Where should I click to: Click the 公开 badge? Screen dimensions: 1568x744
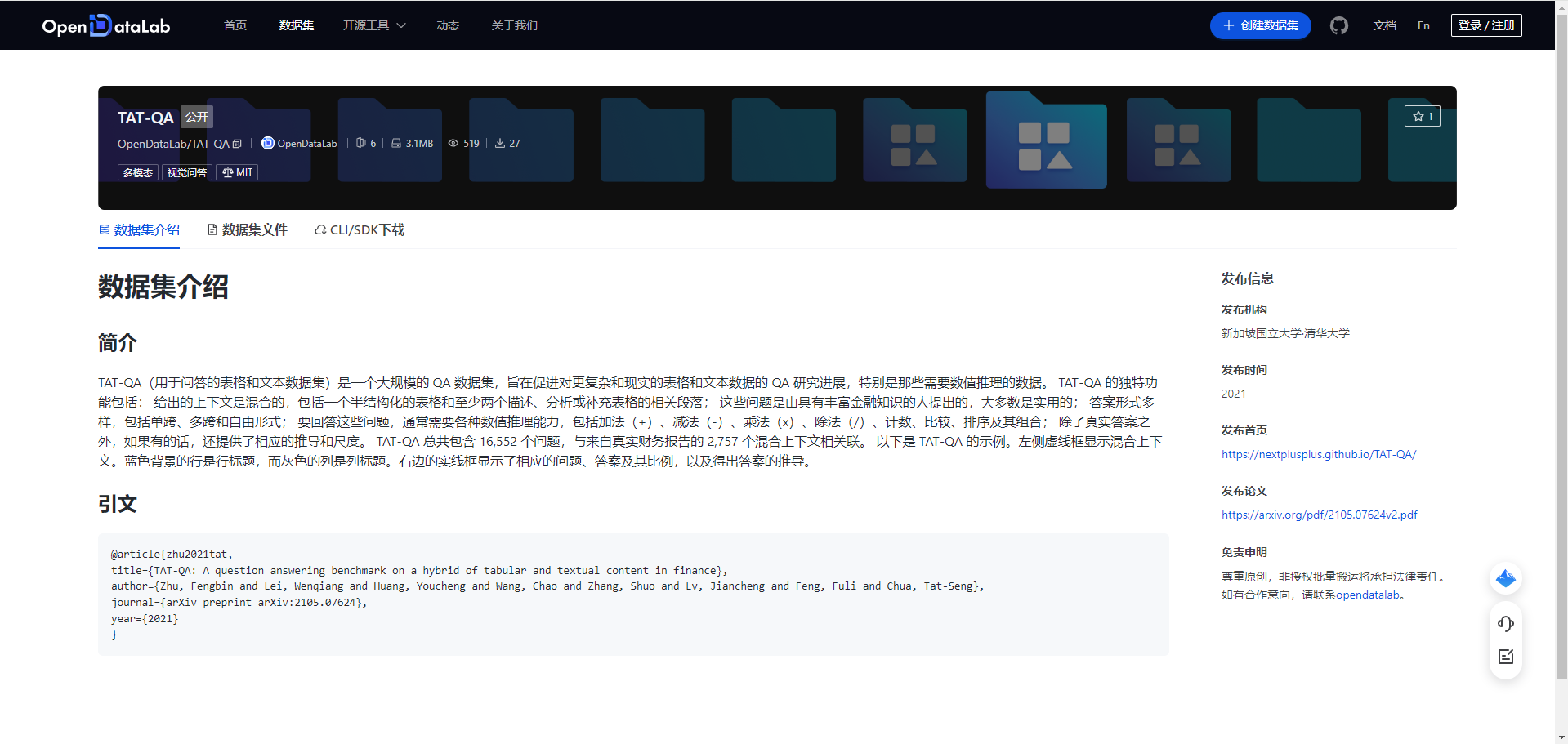[197, 117]
